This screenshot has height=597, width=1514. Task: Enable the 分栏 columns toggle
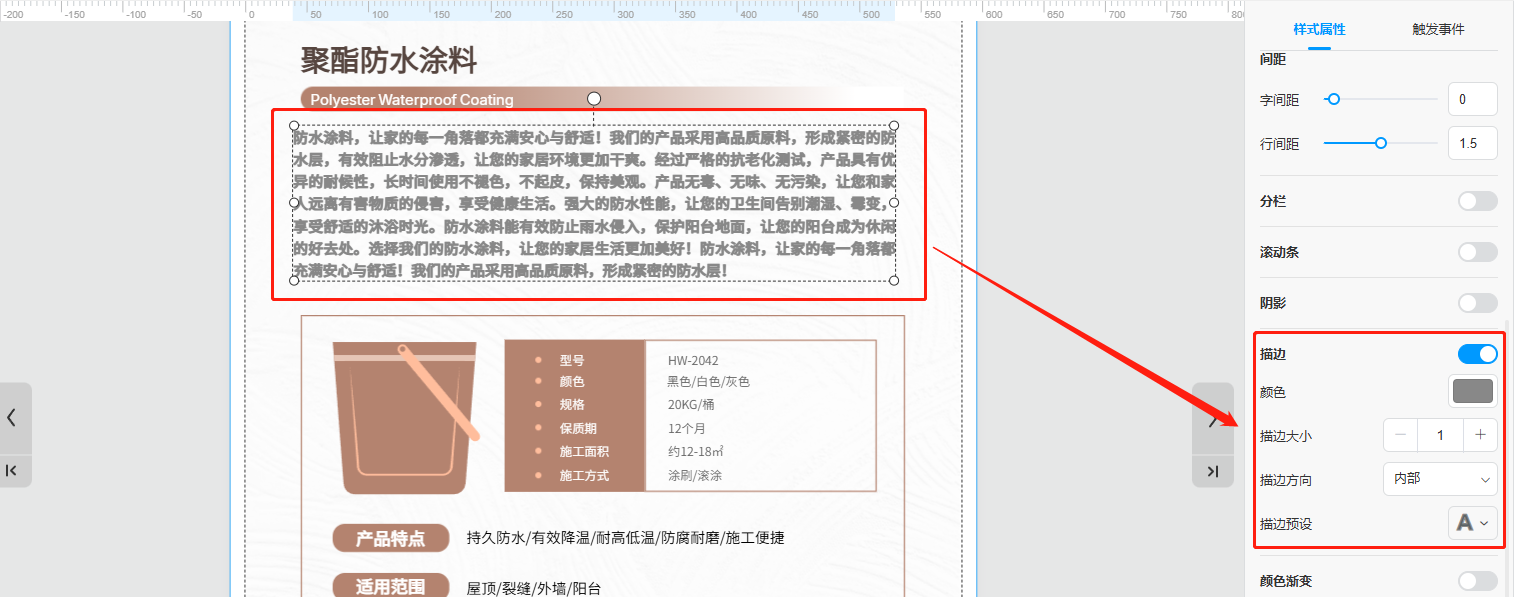pyautogui.click(x=1477, y=201)
